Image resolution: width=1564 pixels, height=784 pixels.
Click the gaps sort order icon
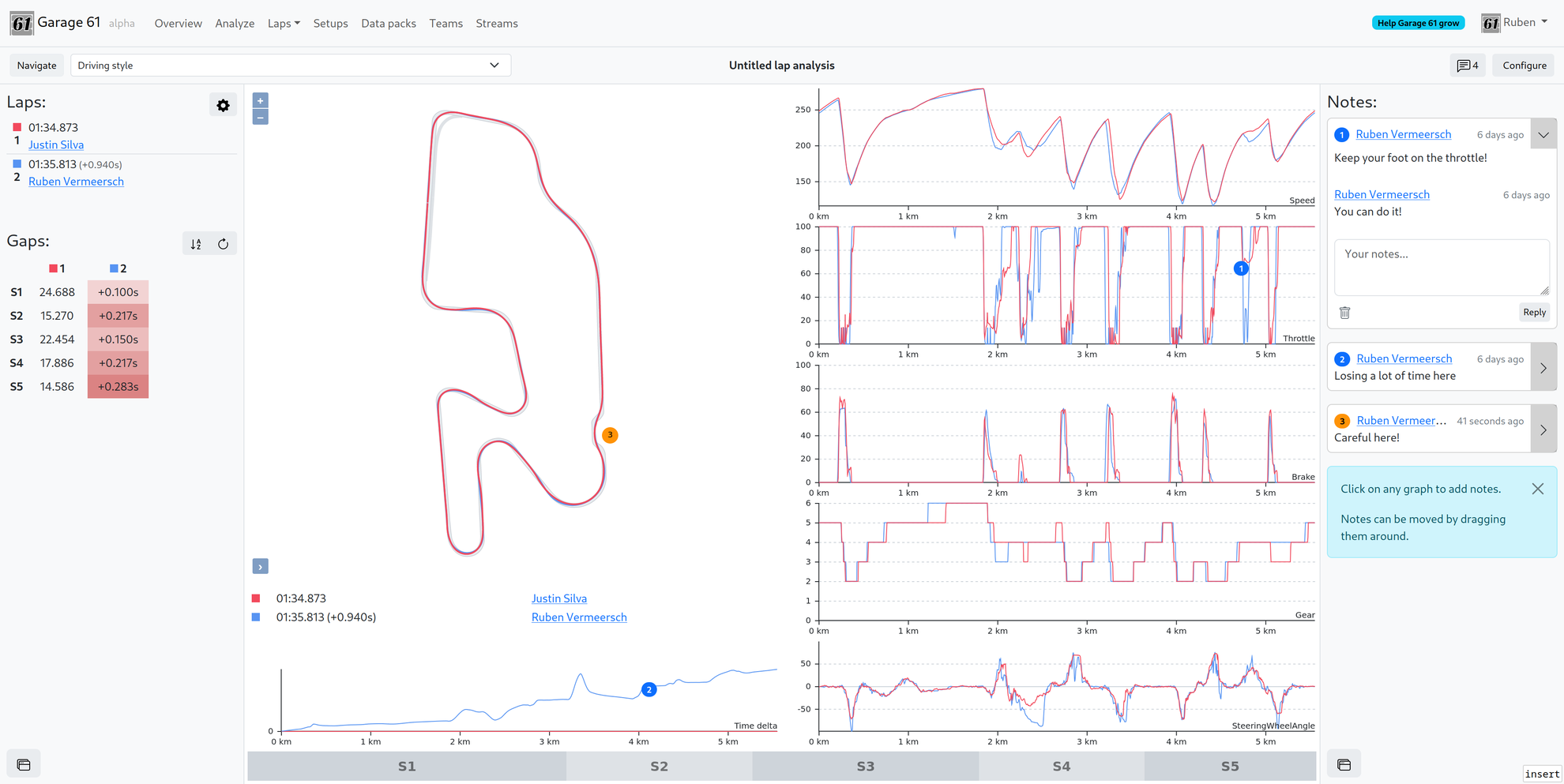[x=196, y=244]
